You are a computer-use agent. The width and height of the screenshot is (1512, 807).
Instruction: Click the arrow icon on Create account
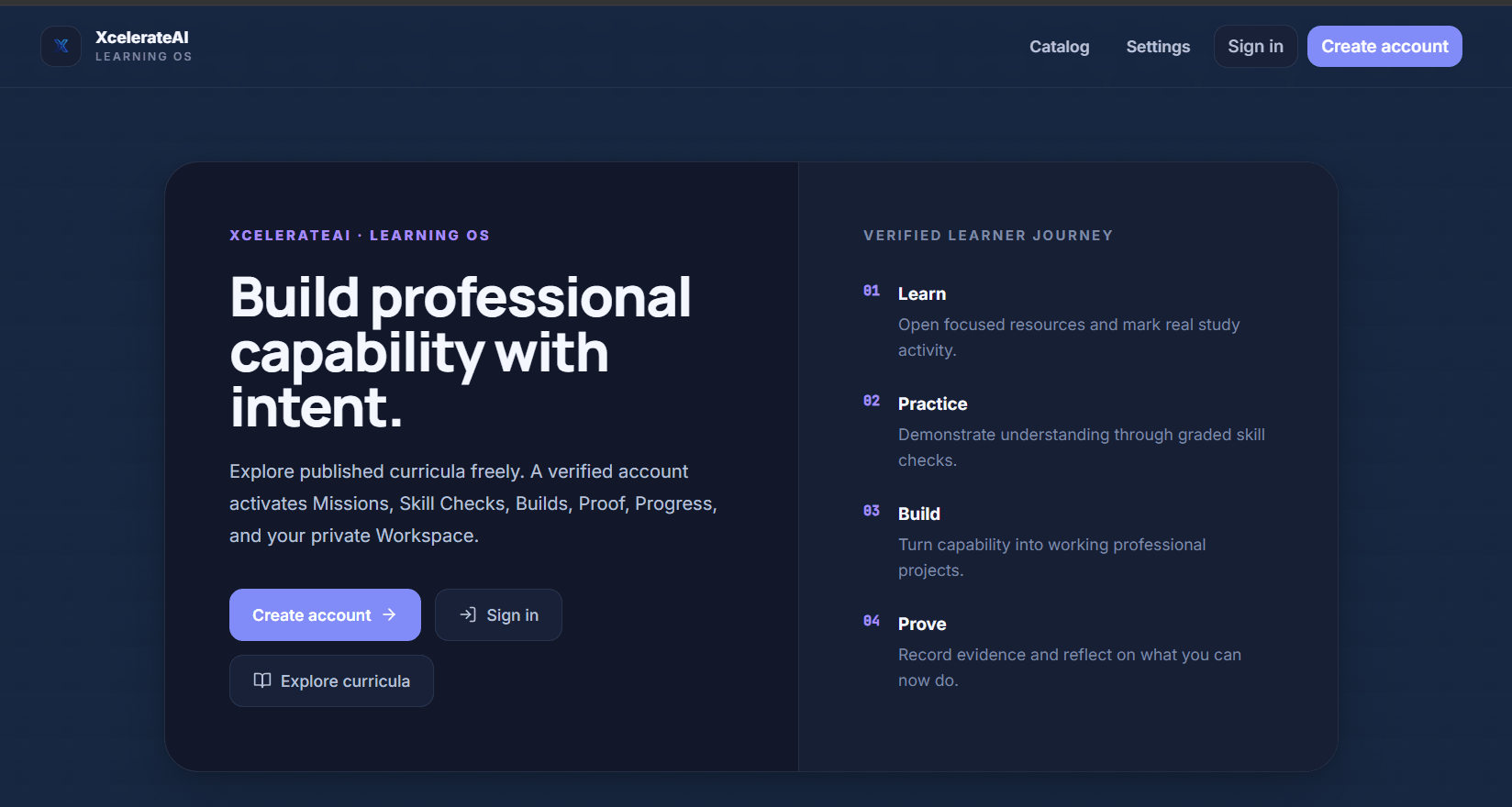point(389,614)
